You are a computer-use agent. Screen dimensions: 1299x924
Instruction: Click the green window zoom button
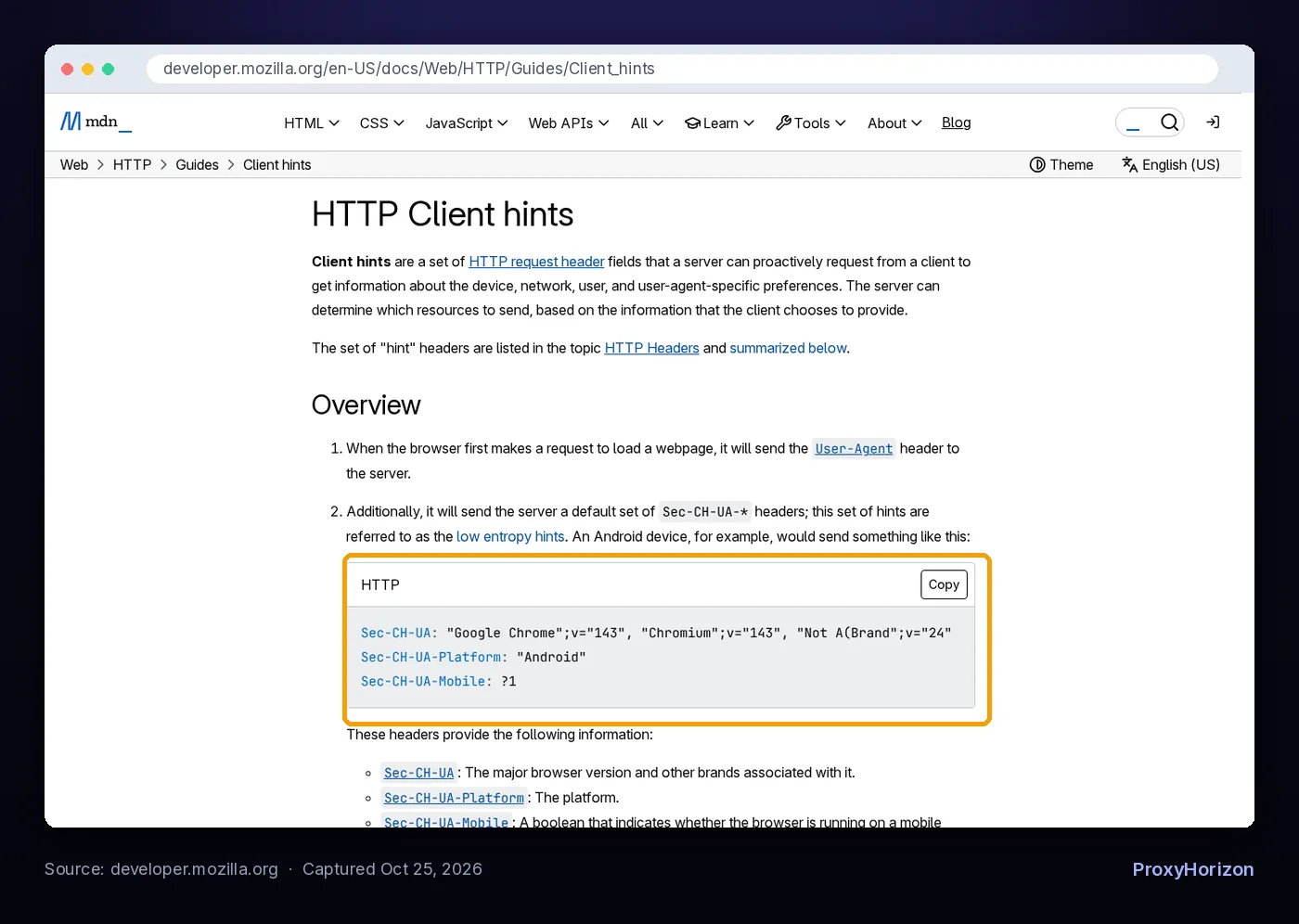click(x=109, y=69)
